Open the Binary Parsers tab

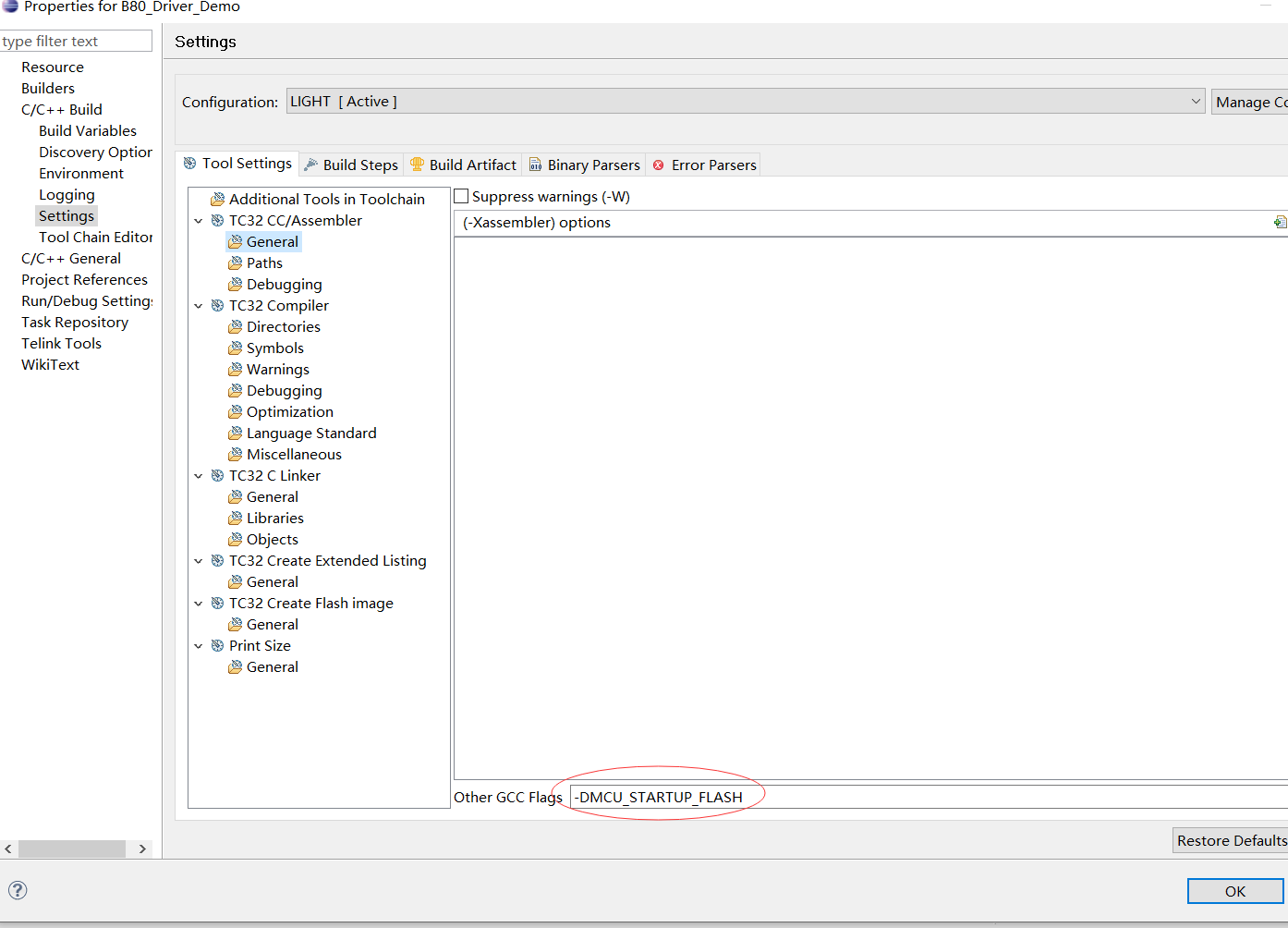click(x=584, y=165)
